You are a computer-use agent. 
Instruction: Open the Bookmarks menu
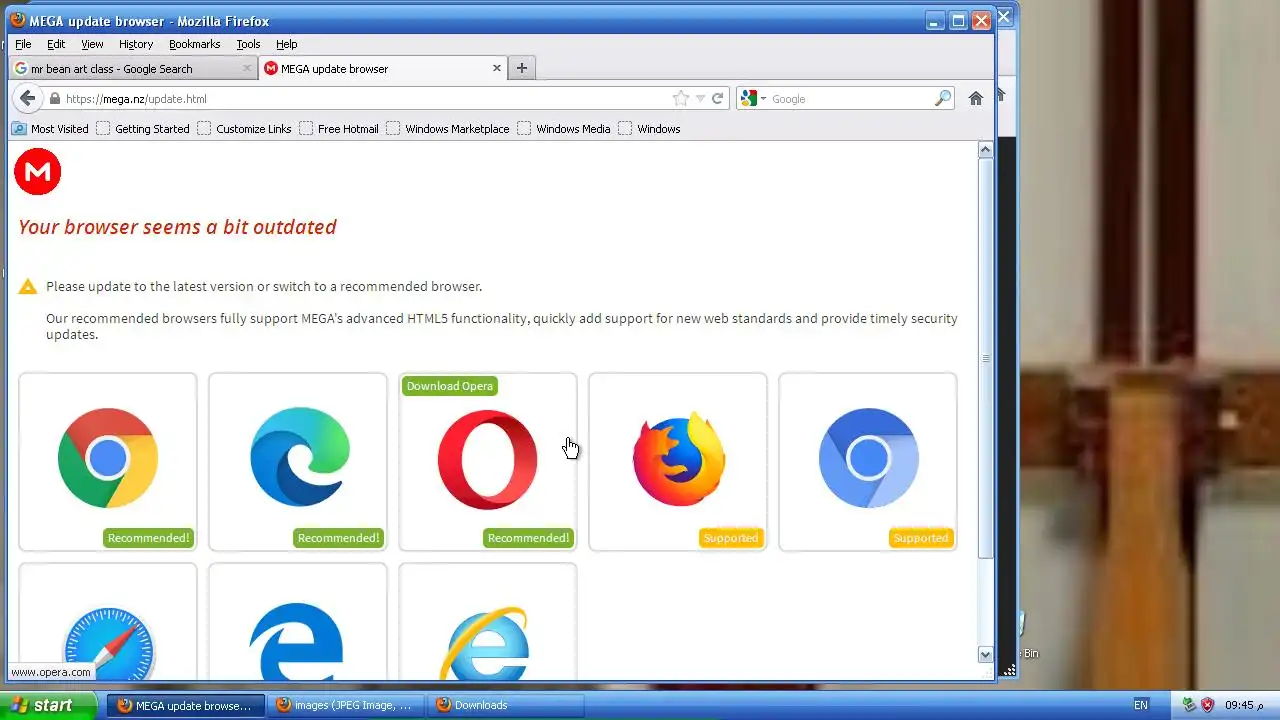pyautogui.click(x=194, y=44)
